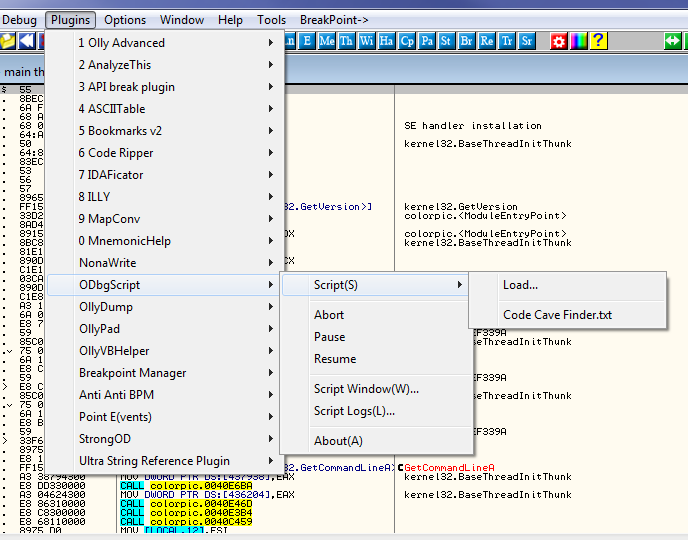Screen dimensions: 688x540
Task: Expand the Breakpoint Manager submenu
Action: pyautogui.click(x=165, y=372)
